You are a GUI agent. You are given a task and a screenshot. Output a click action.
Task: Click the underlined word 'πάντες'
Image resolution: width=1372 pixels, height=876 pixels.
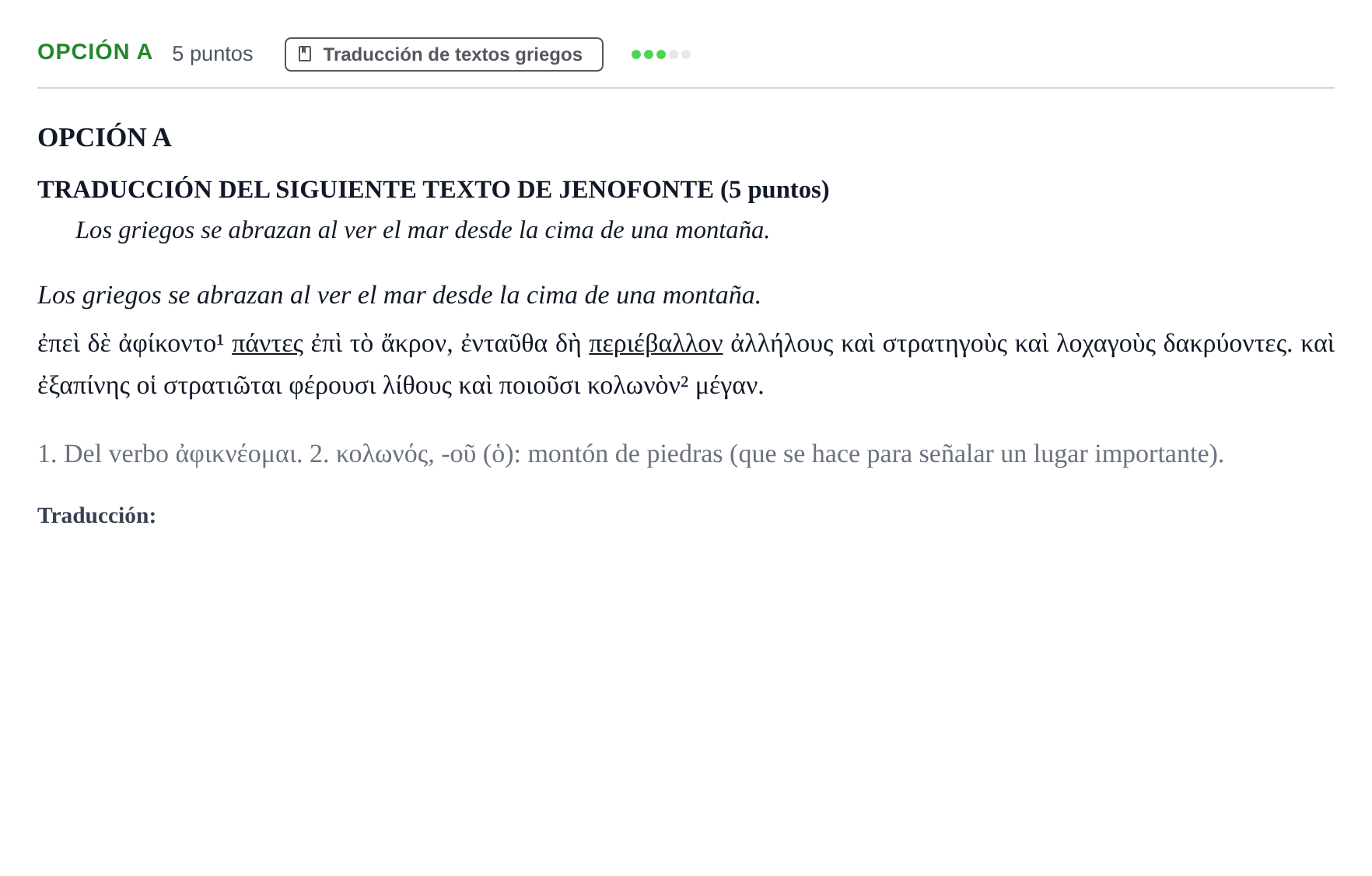click(x=268, y=343)
